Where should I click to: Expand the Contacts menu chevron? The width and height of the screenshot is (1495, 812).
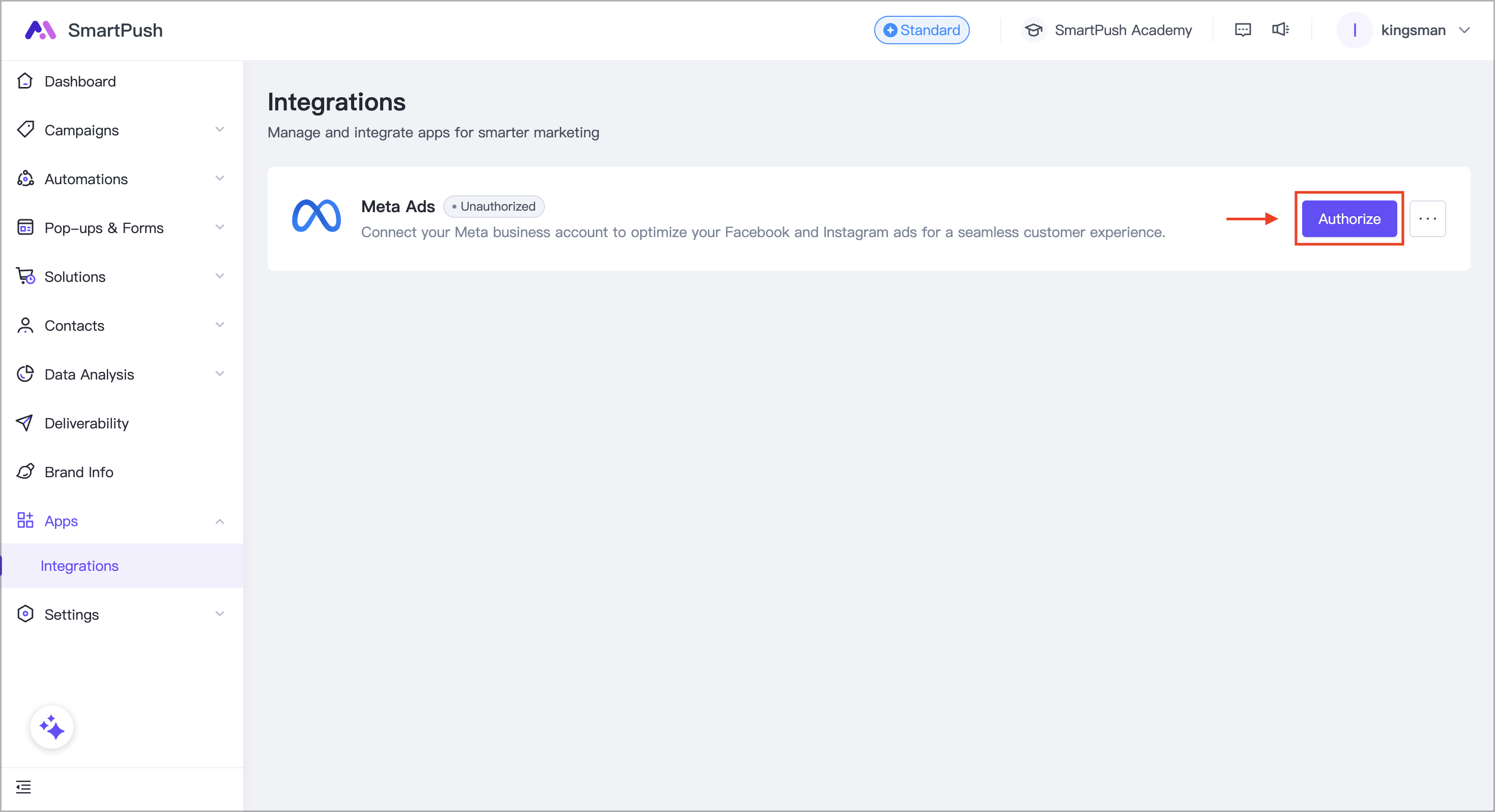point(219,325)
